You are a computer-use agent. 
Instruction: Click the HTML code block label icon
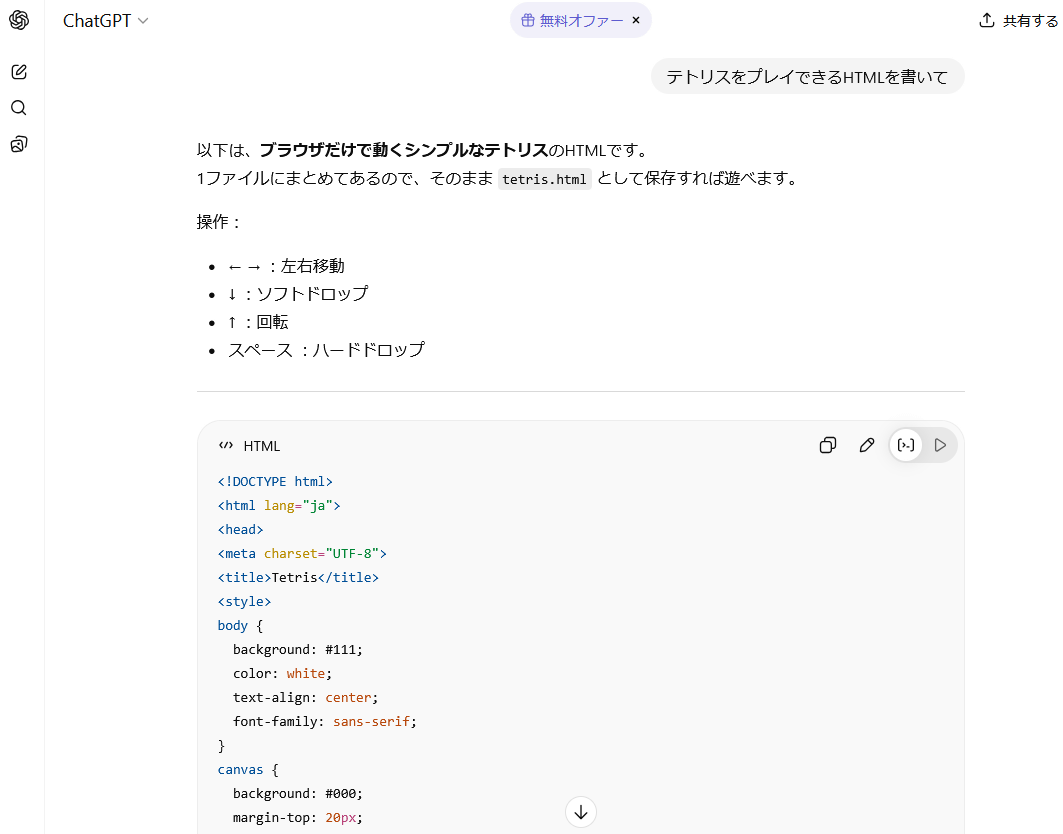point(226,446)
